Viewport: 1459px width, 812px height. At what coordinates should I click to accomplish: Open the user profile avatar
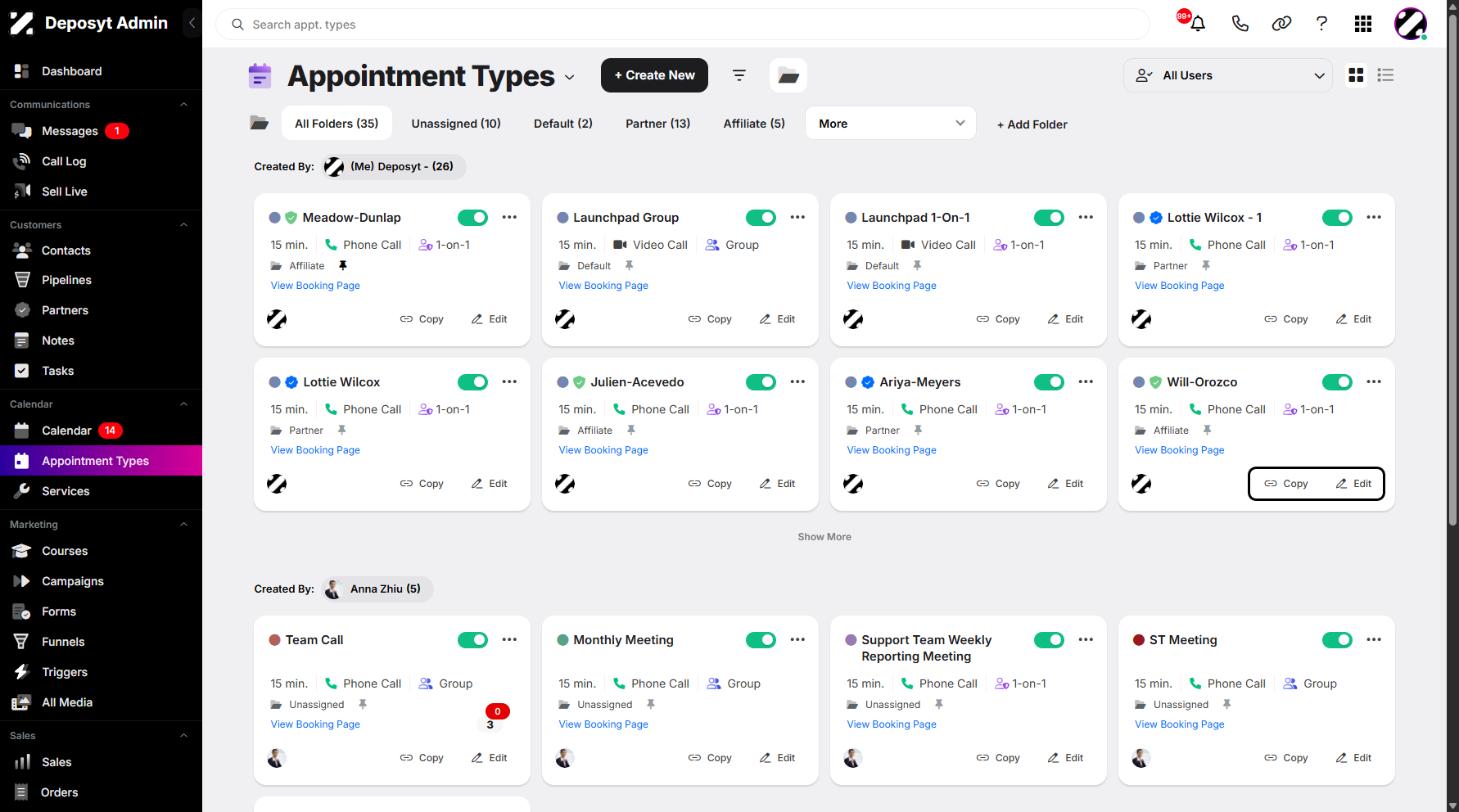click(x=1411, y=24)
